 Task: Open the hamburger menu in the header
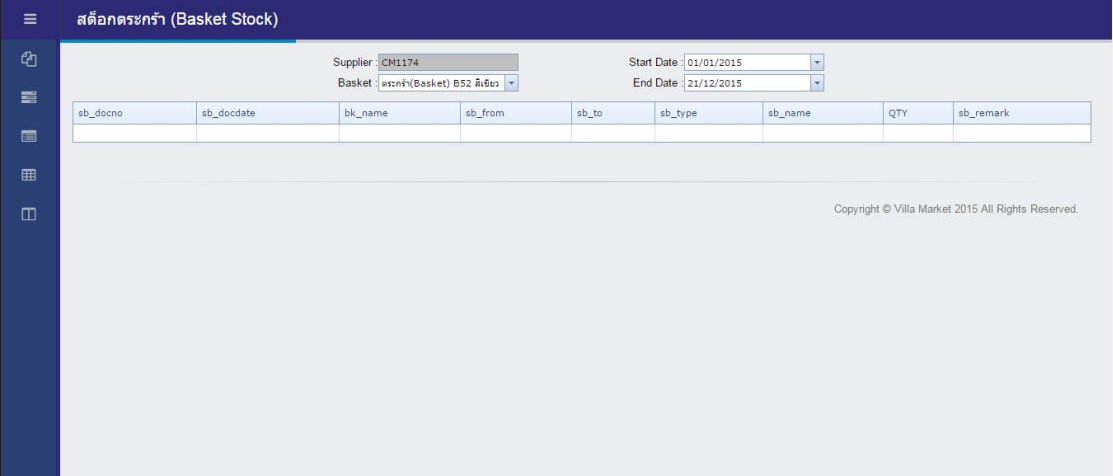[30, 19]
